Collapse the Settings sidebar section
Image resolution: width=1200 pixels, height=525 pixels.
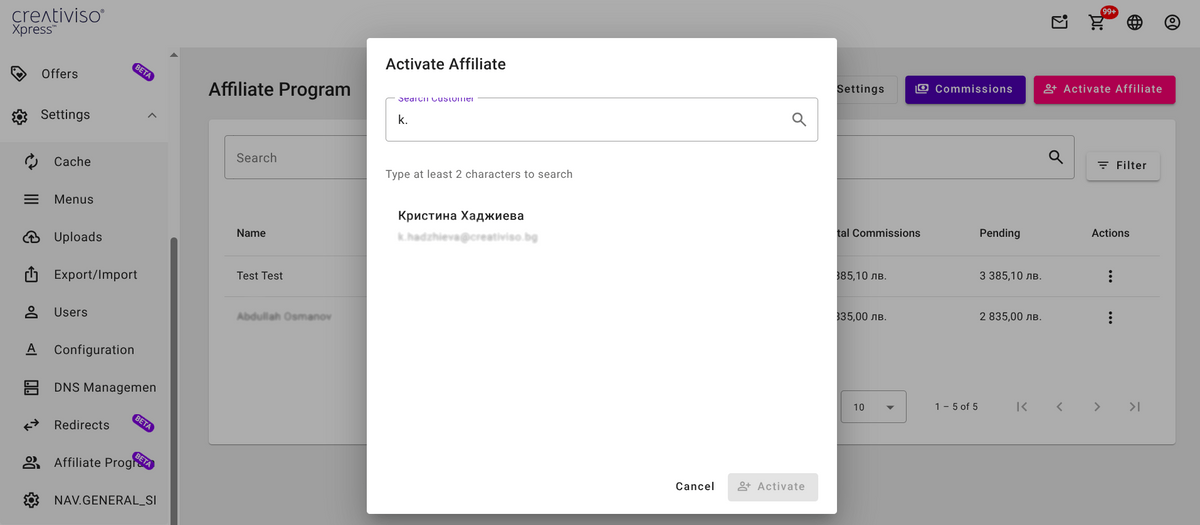(x=152, y=115)
